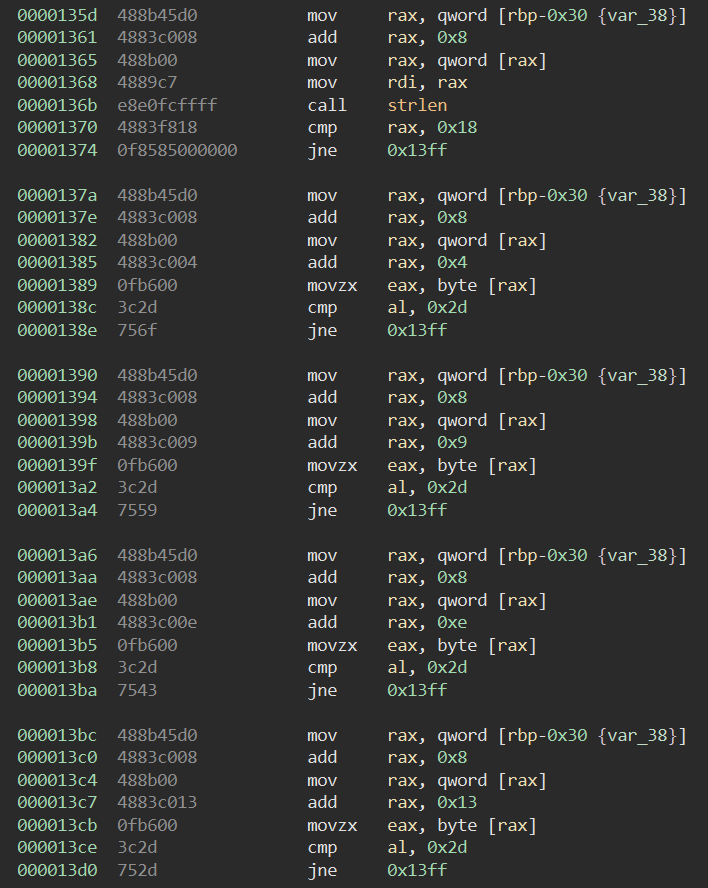Select jump target 0x13ff on line 000013d0

coord(417,871)
